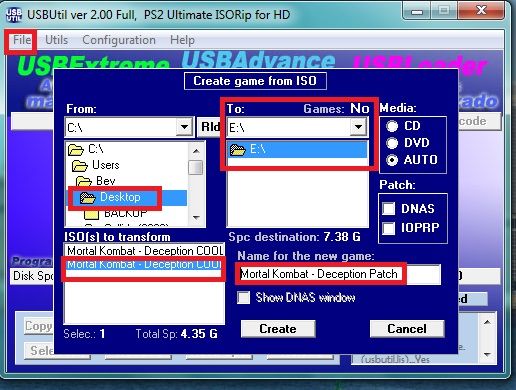Select the Bev folder in tree
Screen dimensions: 516x390
[x=106, y=181]
